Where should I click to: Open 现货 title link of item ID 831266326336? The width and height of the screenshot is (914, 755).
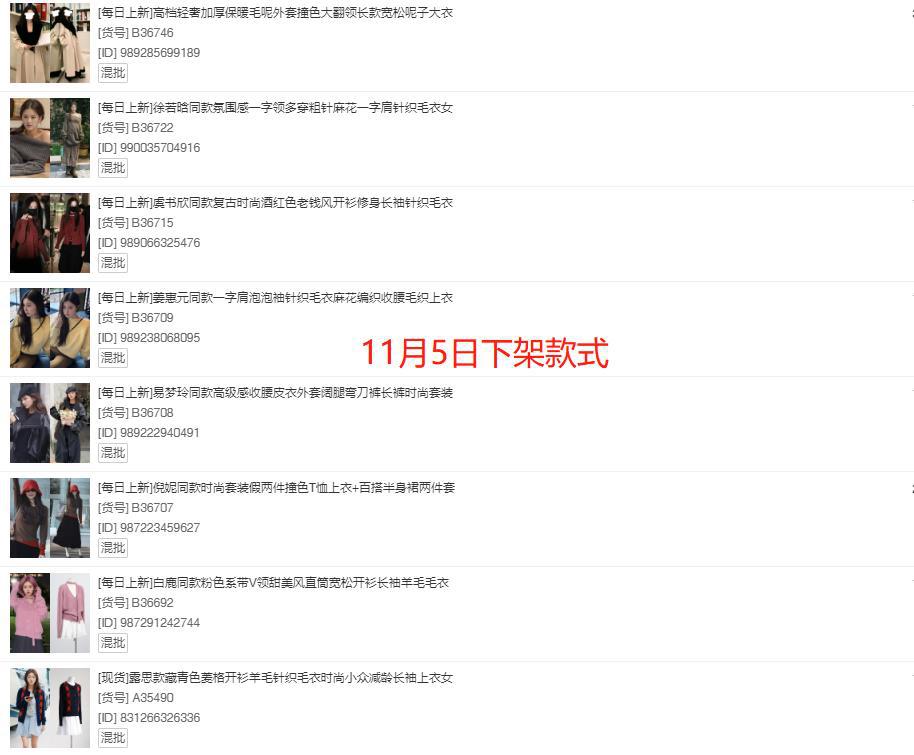275,678
